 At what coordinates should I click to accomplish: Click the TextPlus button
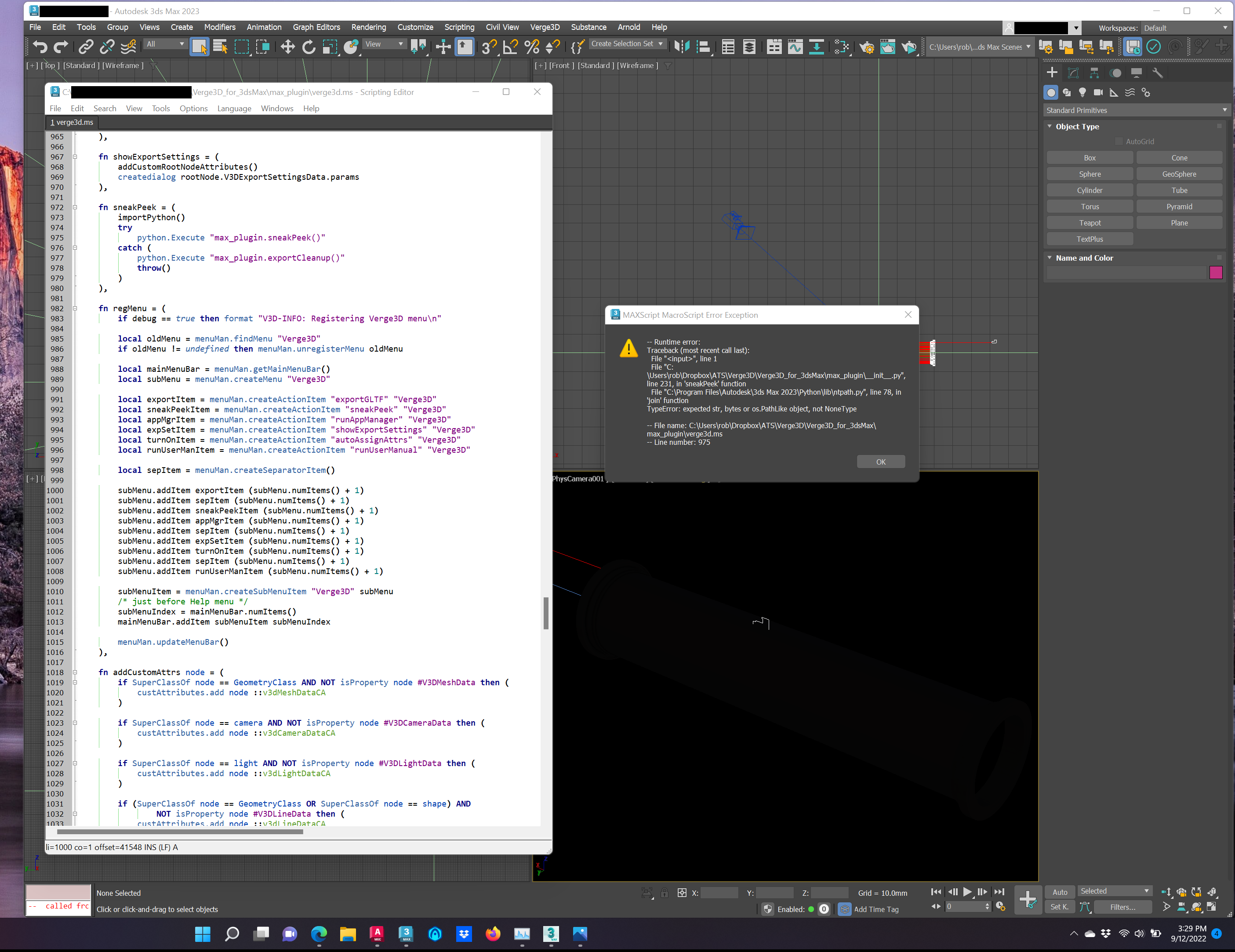coord(1089,239)
